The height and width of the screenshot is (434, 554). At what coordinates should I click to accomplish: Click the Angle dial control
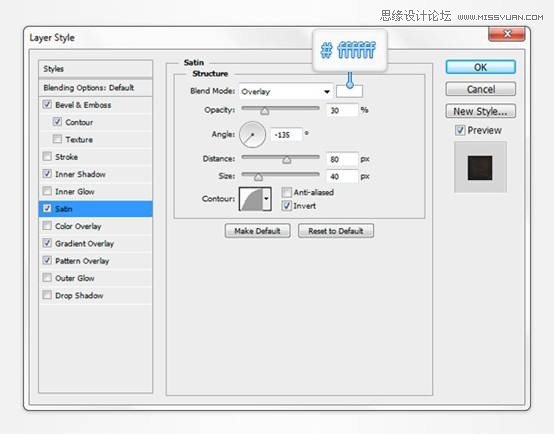point(252,135)
